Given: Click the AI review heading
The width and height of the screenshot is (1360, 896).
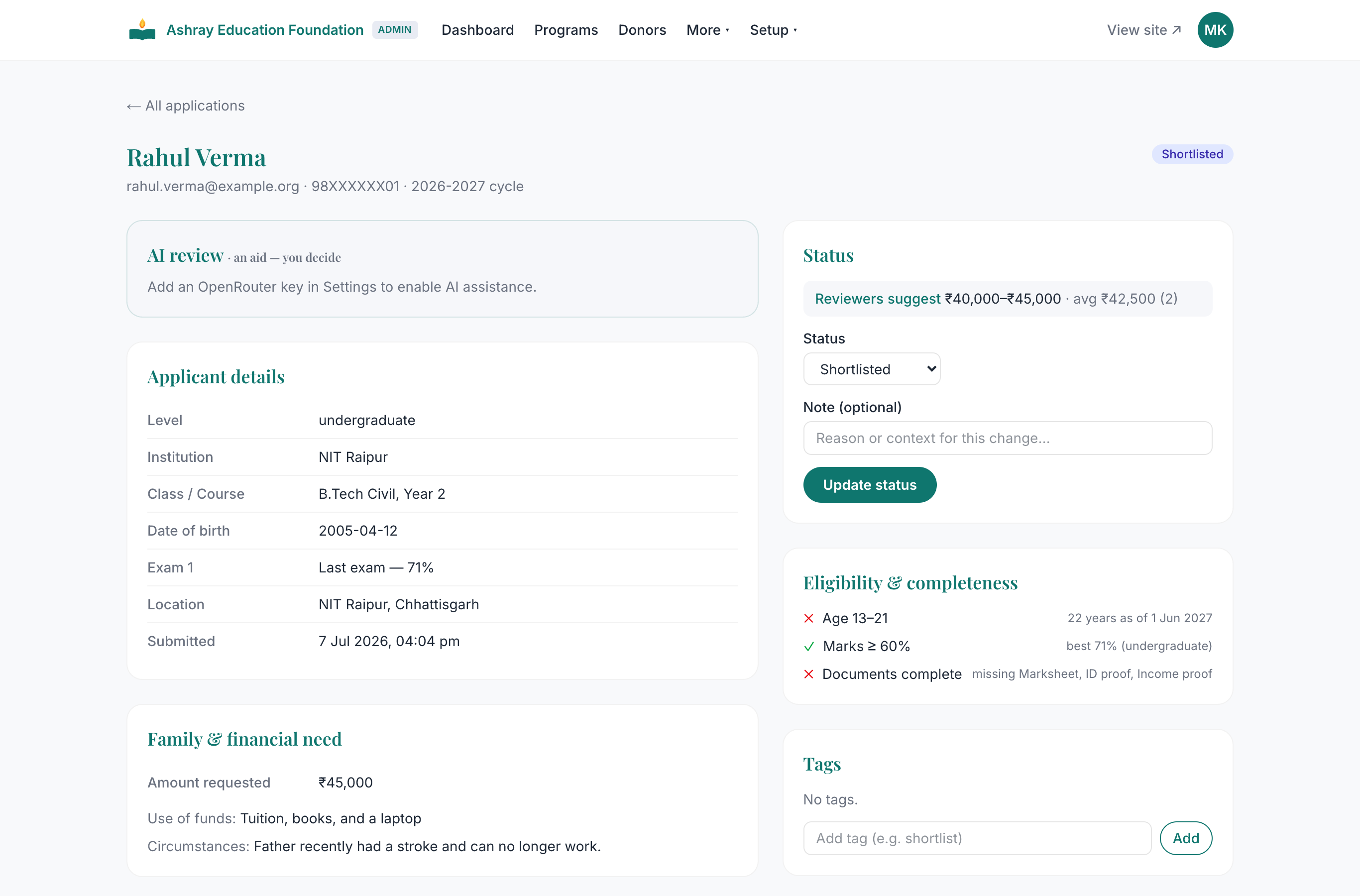Looking at the screenshot, I should point(185,255).
